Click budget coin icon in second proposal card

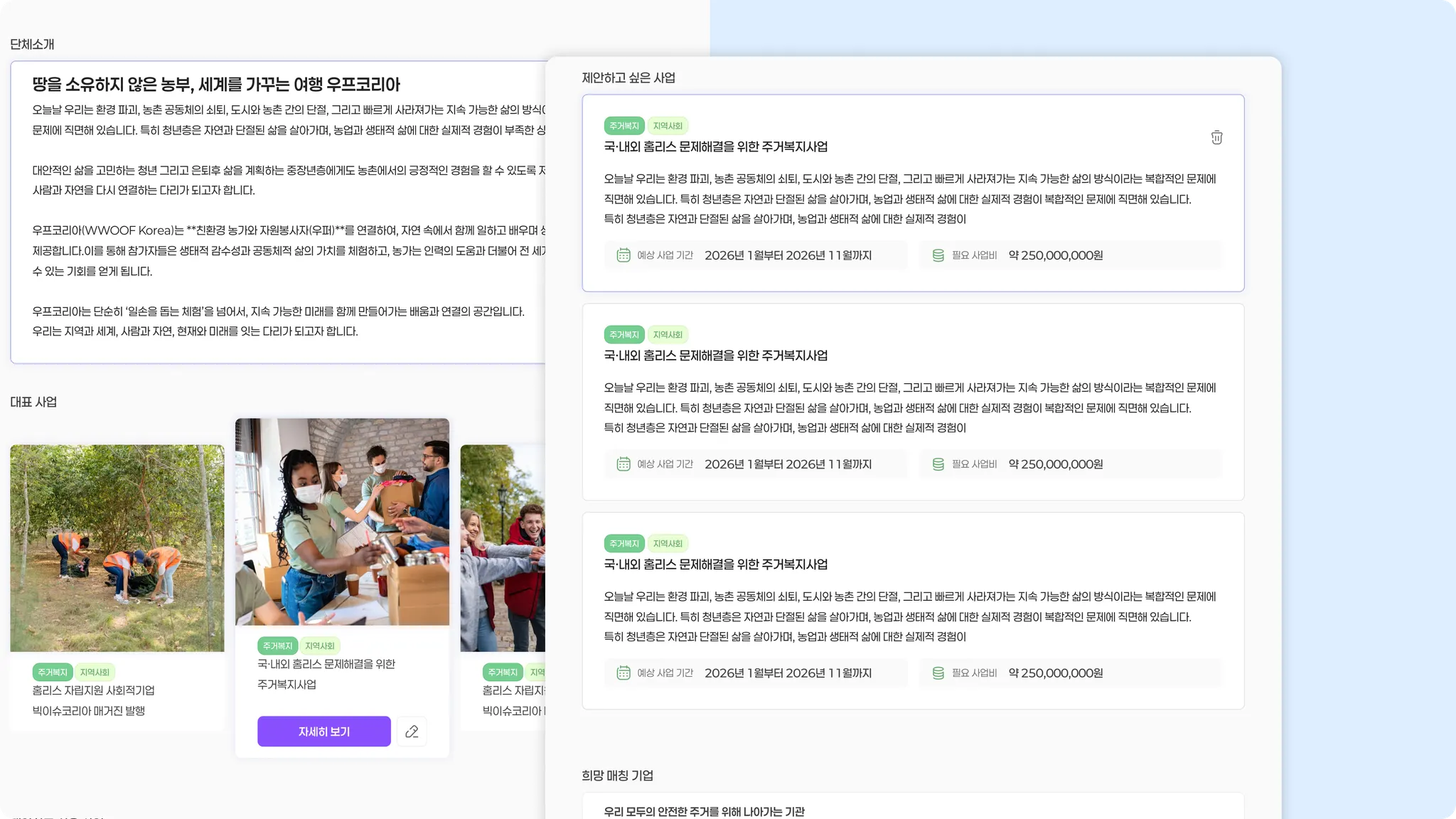[x=938, y=464]
